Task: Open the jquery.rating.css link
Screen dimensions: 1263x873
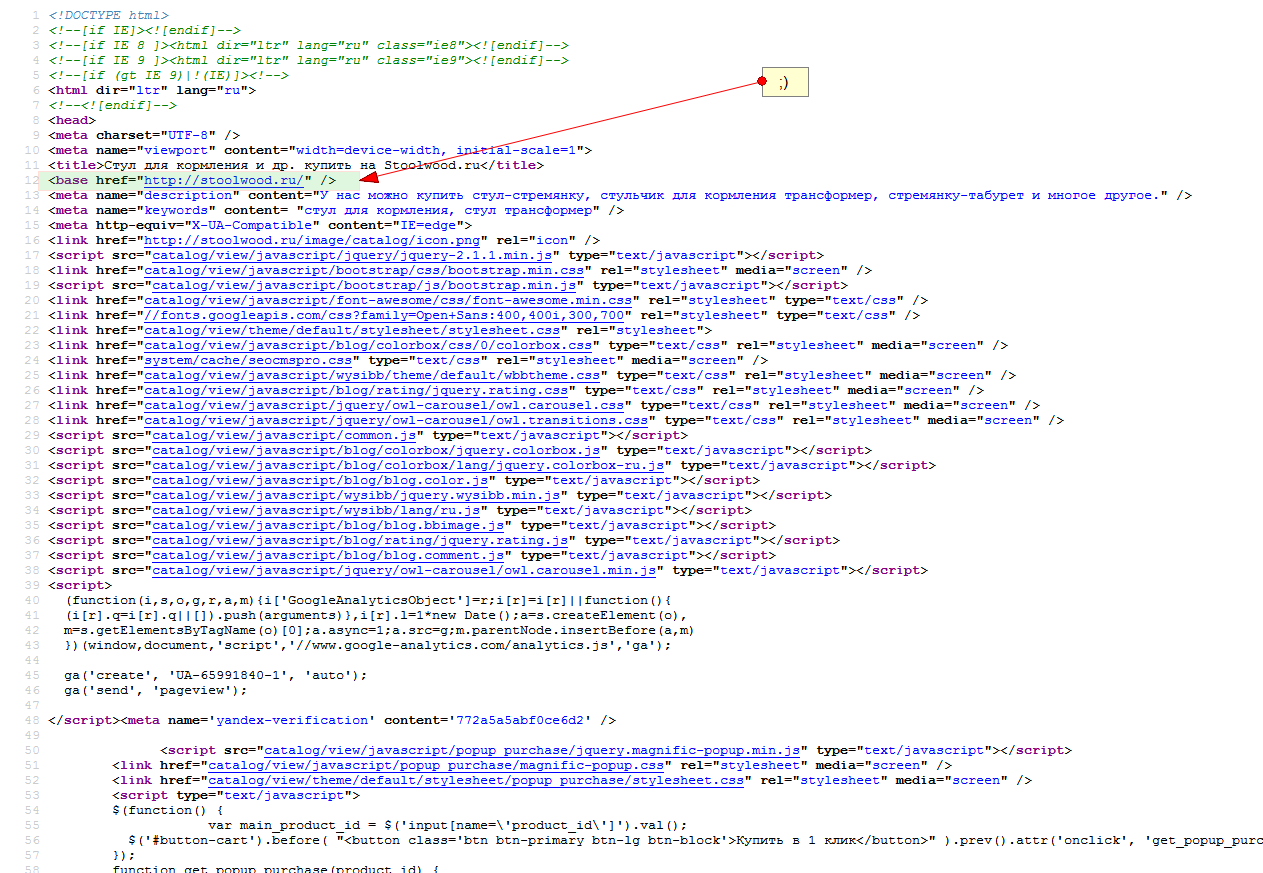Action: tap(356, 390)
